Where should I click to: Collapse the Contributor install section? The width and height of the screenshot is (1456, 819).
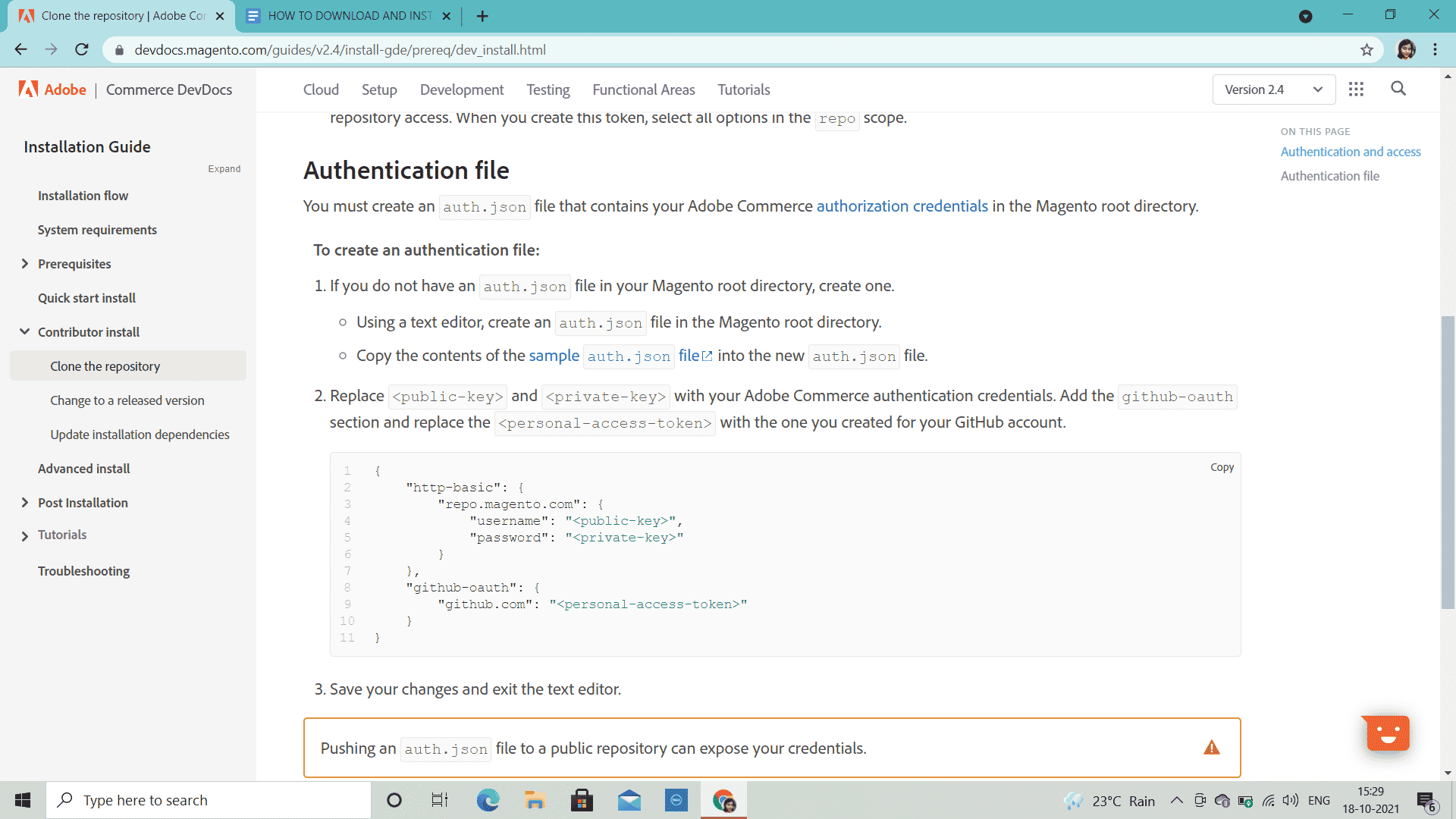[25, 332]
